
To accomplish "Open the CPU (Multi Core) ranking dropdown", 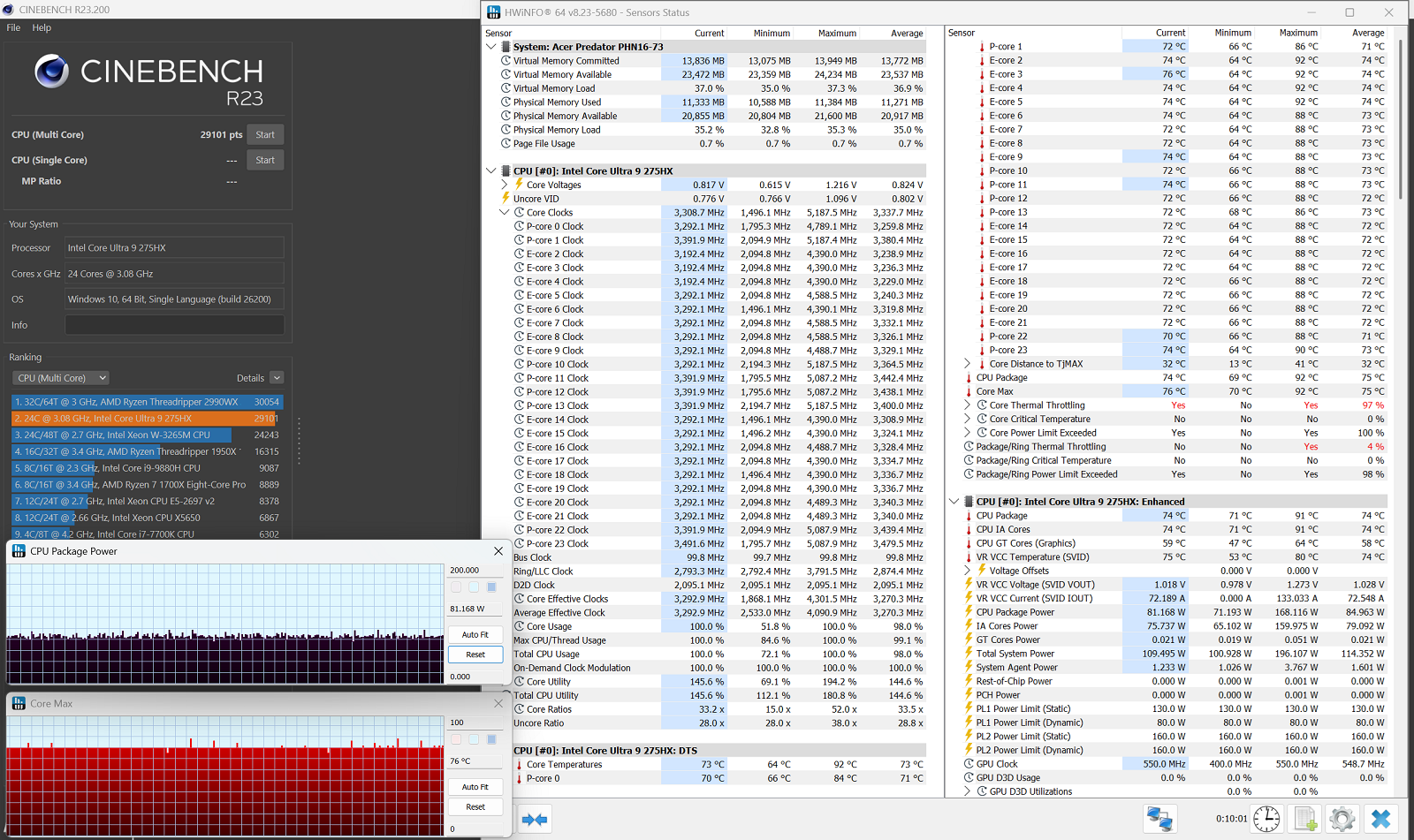I will [61, 378].
